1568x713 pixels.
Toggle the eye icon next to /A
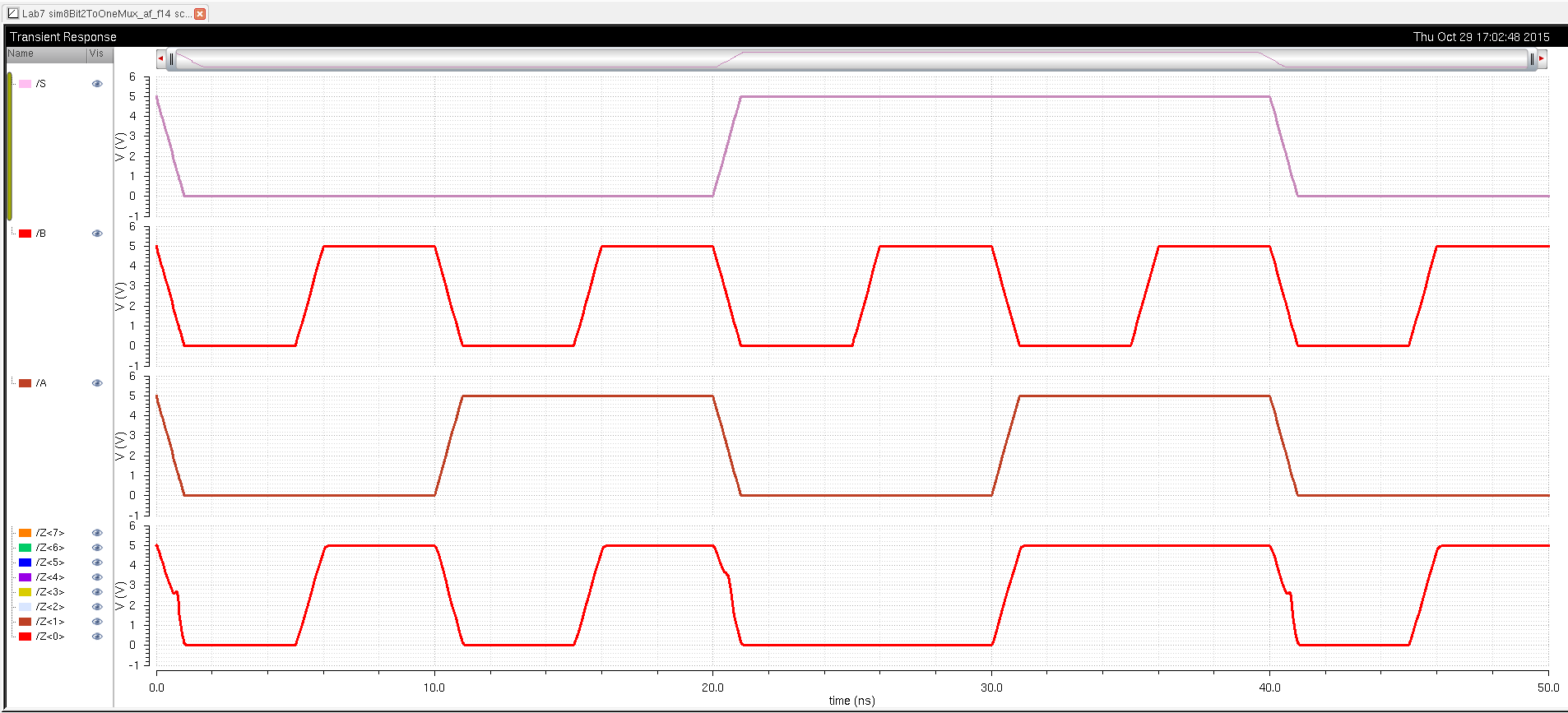click(97, 383)
